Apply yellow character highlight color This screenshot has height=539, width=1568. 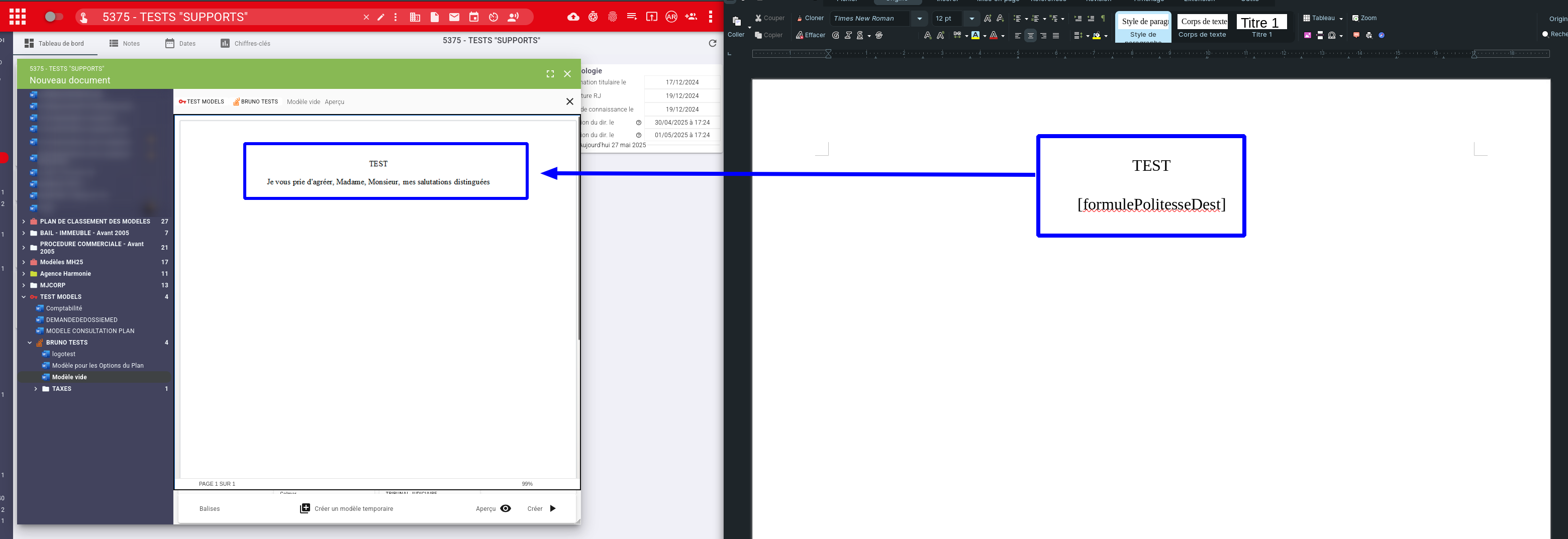click(975, 35)
